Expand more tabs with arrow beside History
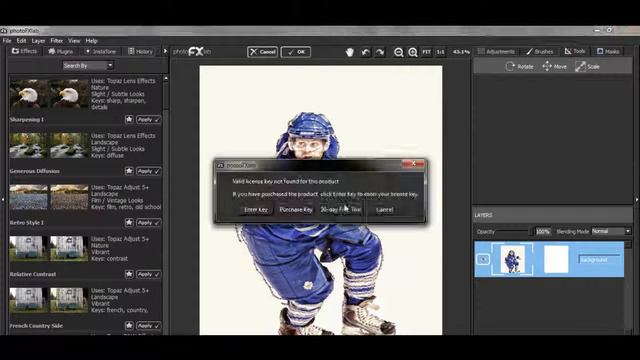The height and width of the screenshot is (360, 640). click(165, 51)
